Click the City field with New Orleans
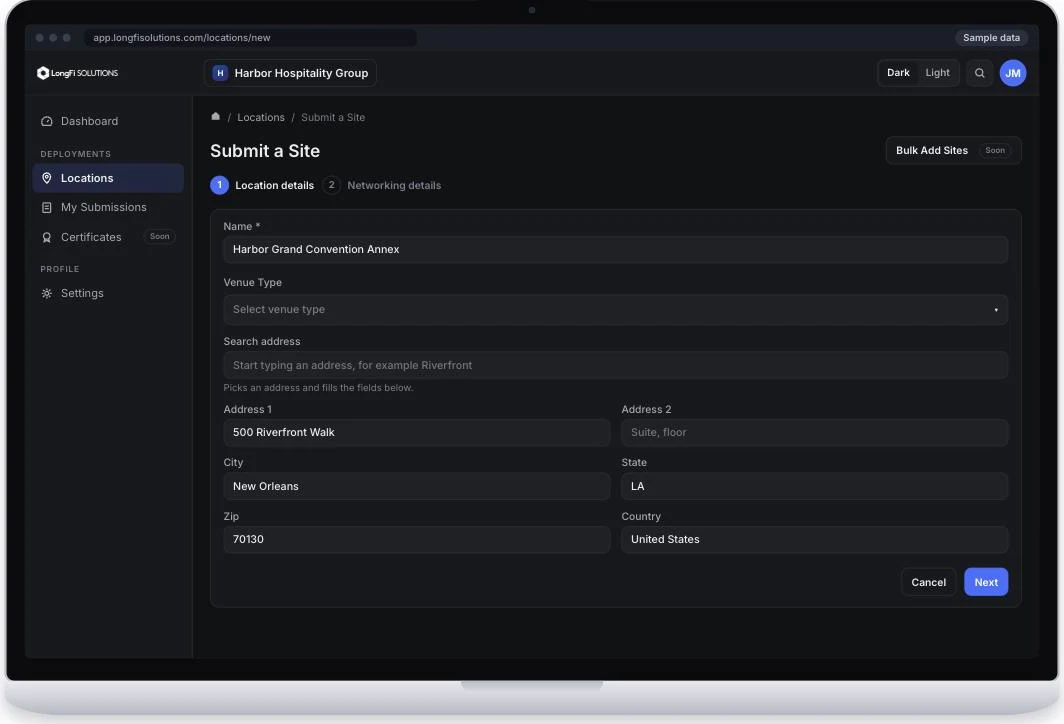This screenshot has width=1064, height=724. pos(416,486)
